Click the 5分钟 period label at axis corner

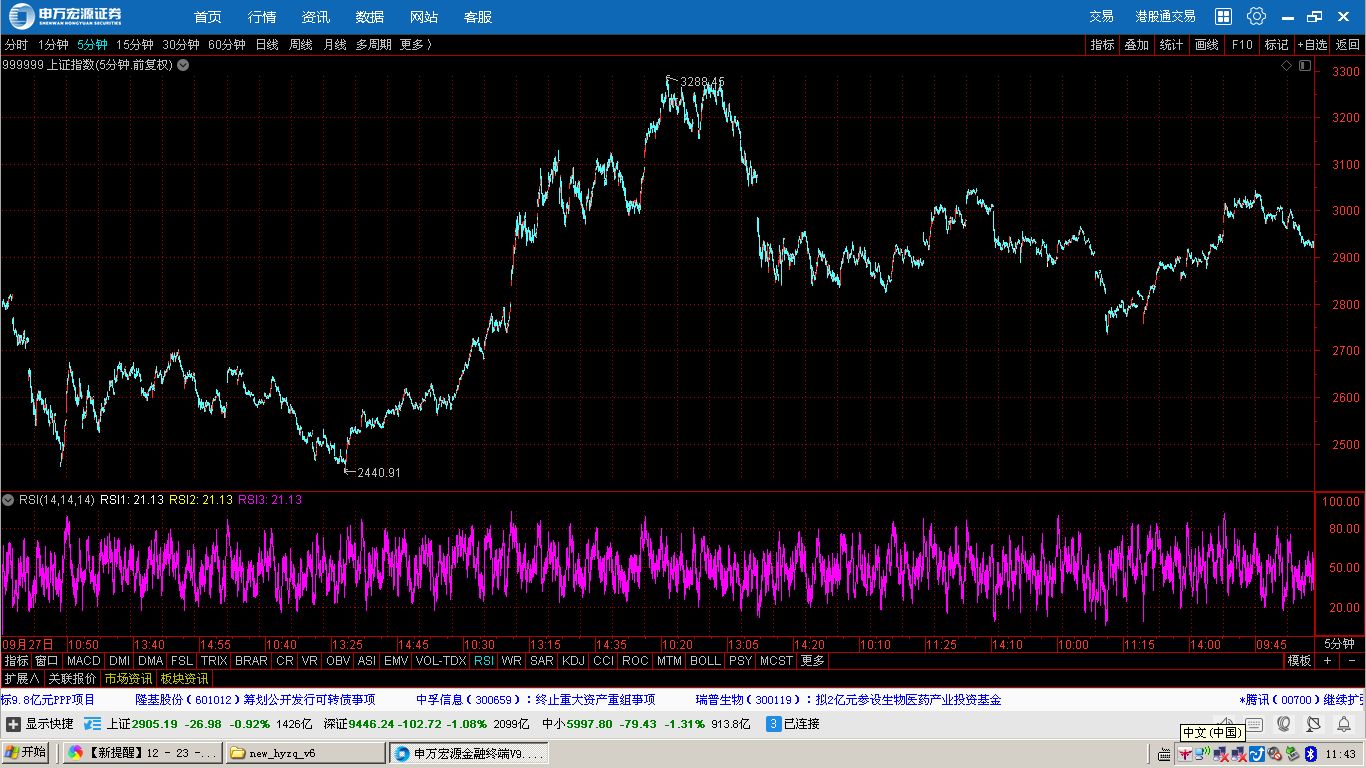point(1339,644)
